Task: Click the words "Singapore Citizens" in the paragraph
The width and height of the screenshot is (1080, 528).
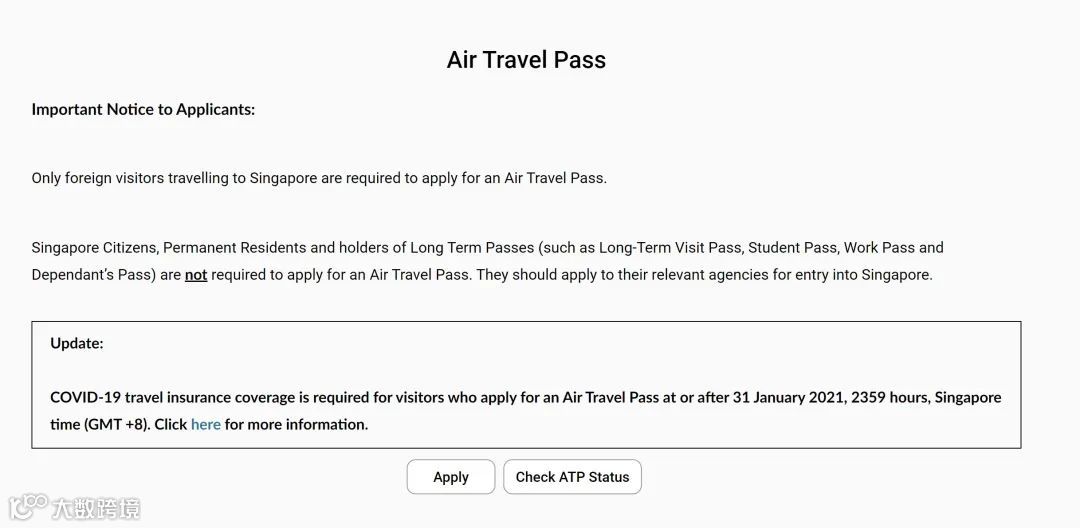Action: (93, 247)
